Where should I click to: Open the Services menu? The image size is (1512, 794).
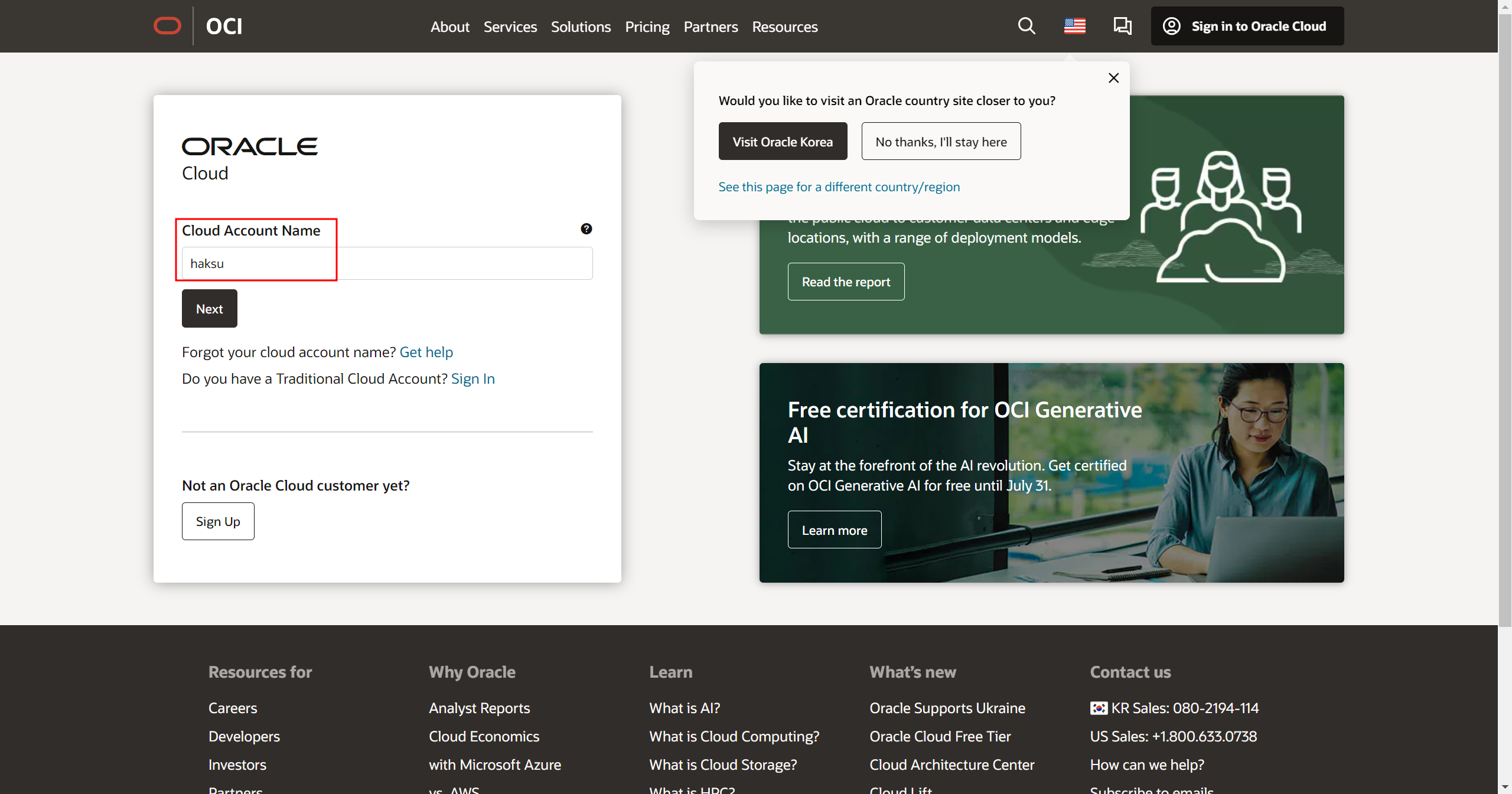(510, 27)
